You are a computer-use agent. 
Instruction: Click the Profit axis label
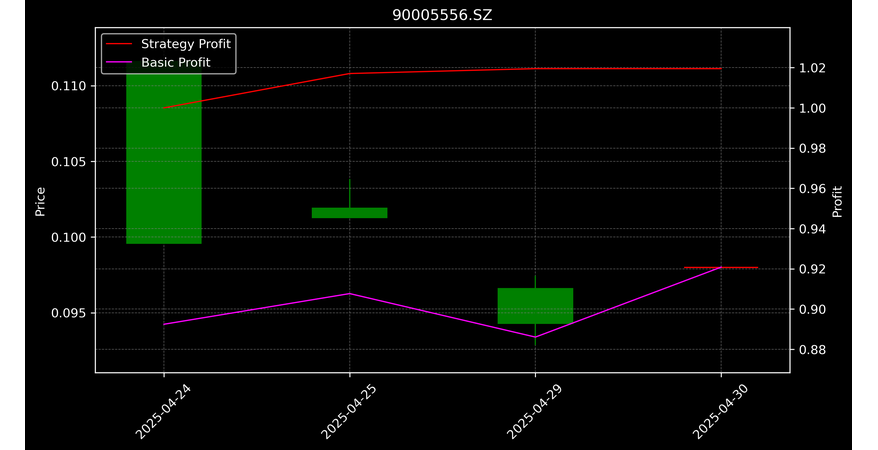click(x=837, y=201)
